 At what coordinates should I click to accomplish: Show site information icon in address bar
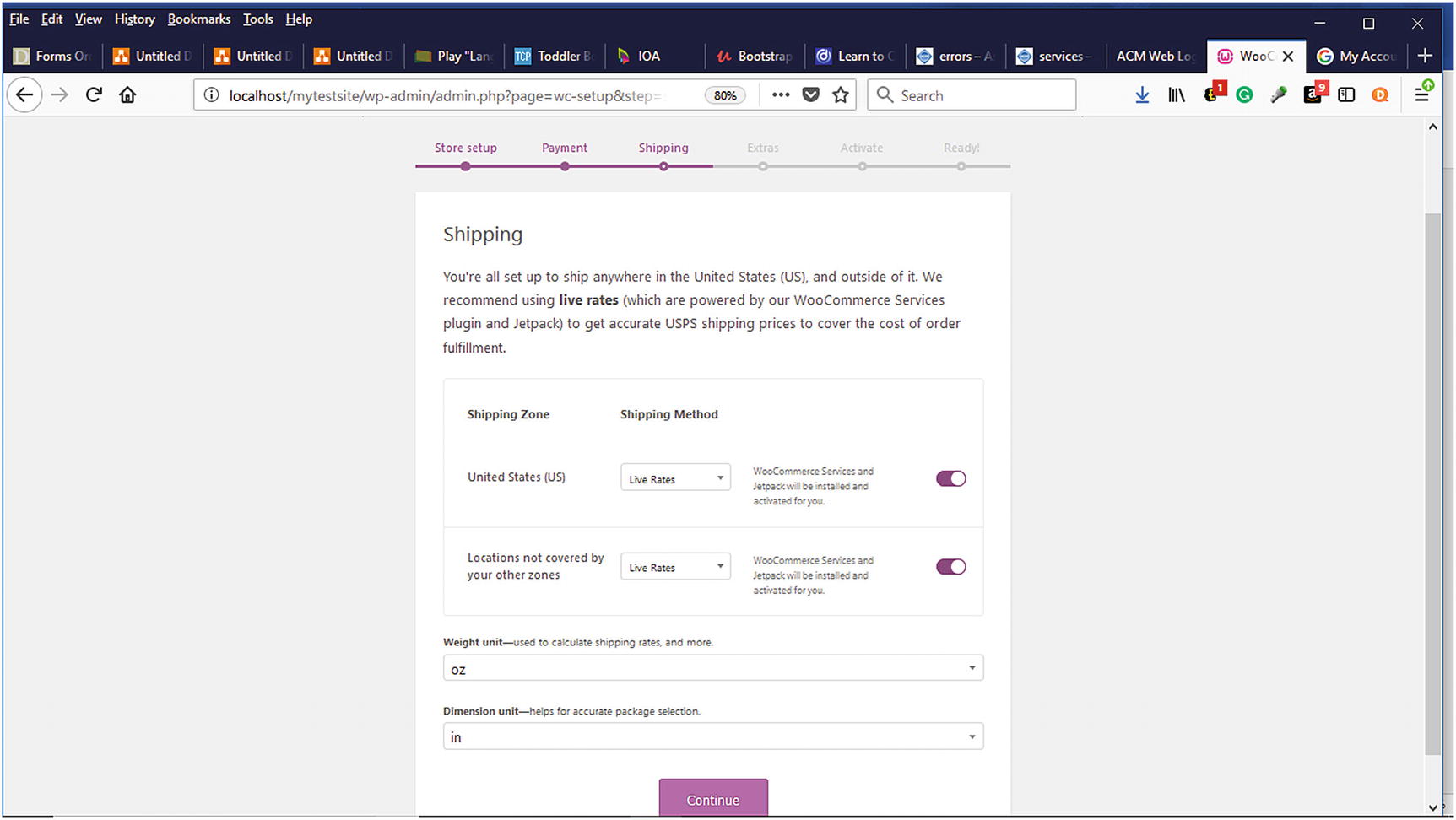(211, 95)
